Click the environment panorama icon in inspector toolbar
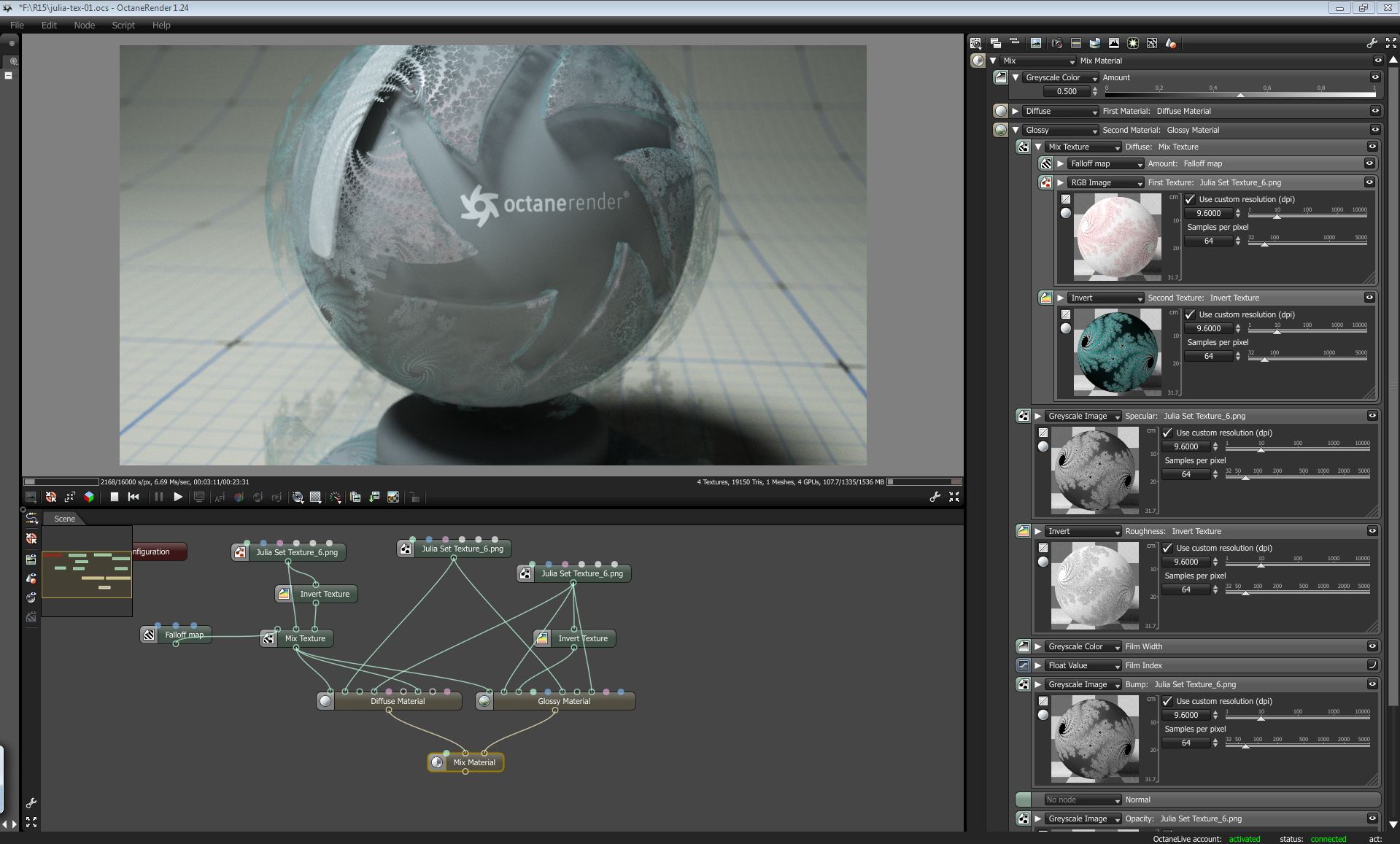The width and height of the screenshot is (1400, 844). pyautogui.click(x=1094, y=43)
